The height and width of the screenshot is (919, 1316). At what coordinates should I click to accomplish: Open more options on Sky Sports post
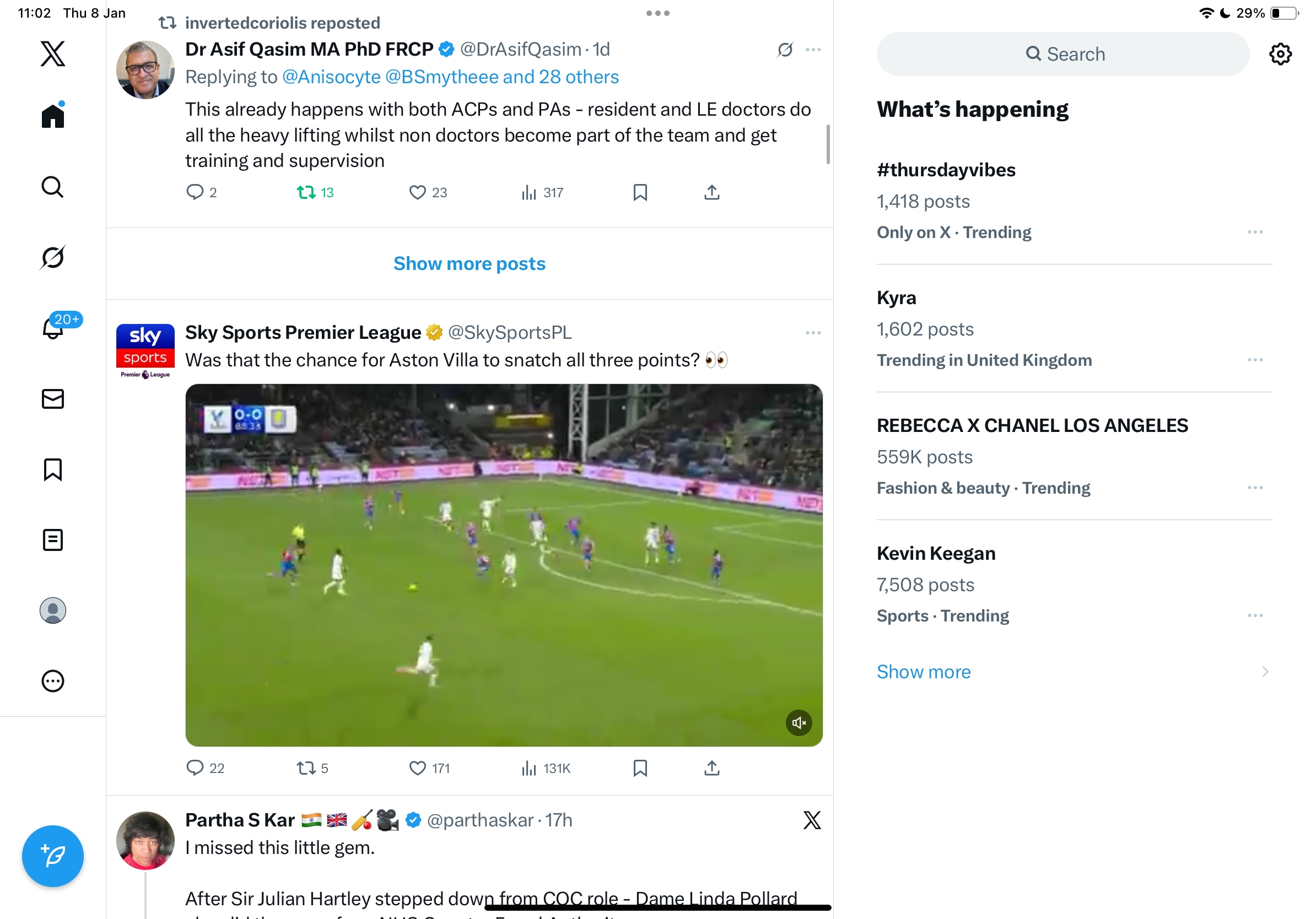[813, 333]
